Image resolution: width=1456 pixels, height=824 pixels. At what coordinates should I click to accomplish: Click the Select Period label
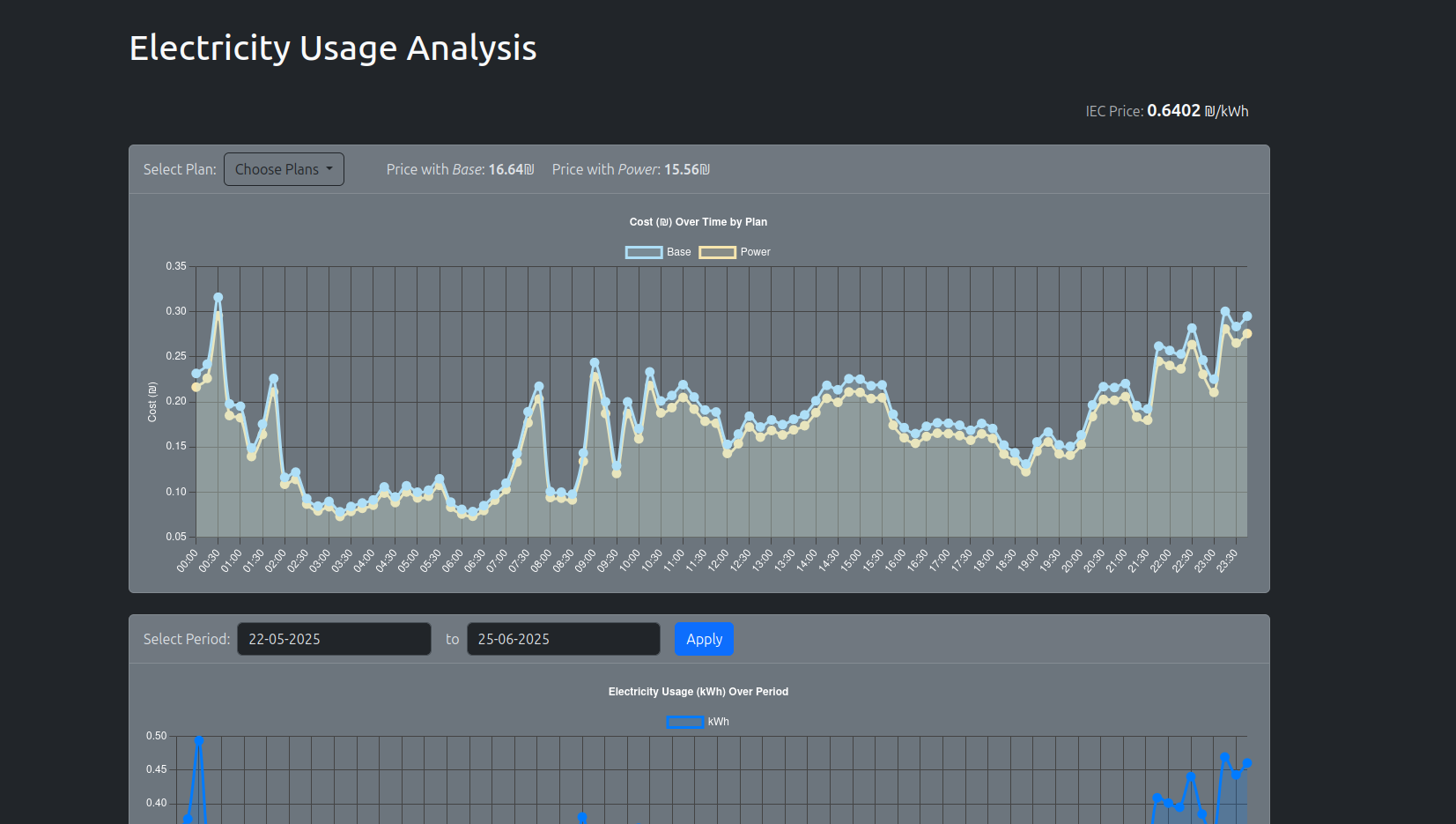point(187,639)
